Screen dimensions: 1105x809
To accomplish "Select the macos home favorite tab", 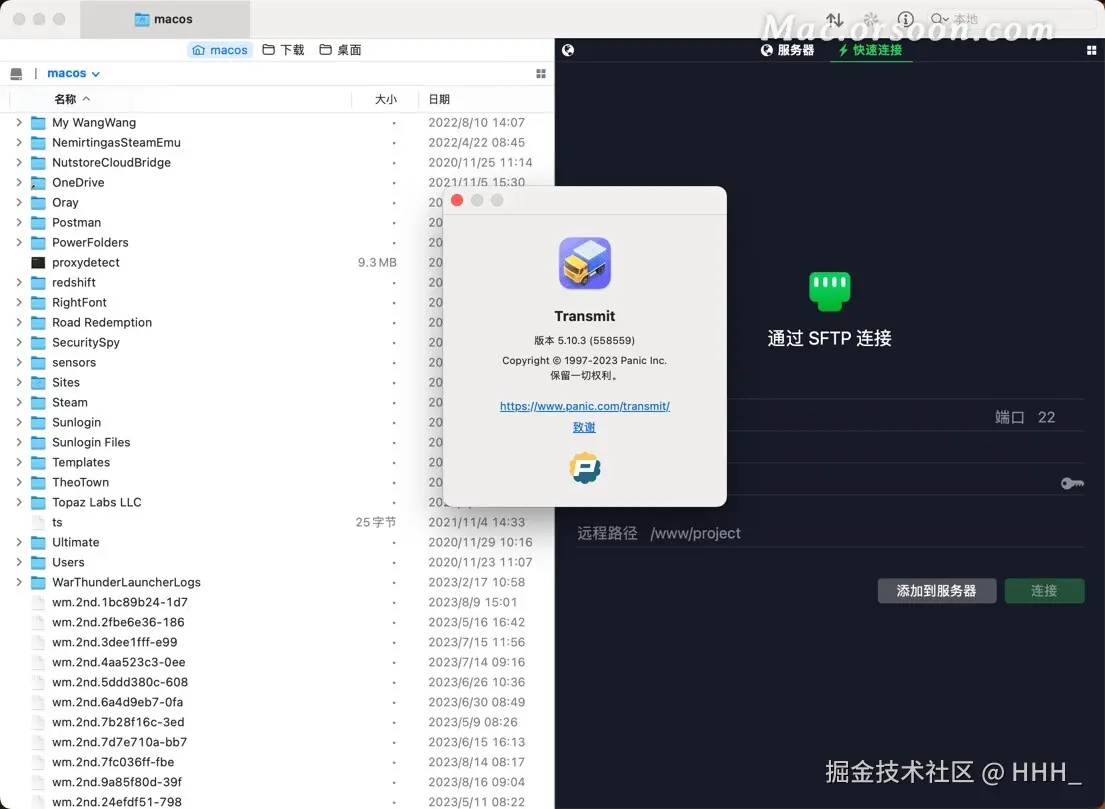I will tap(220, 50).
